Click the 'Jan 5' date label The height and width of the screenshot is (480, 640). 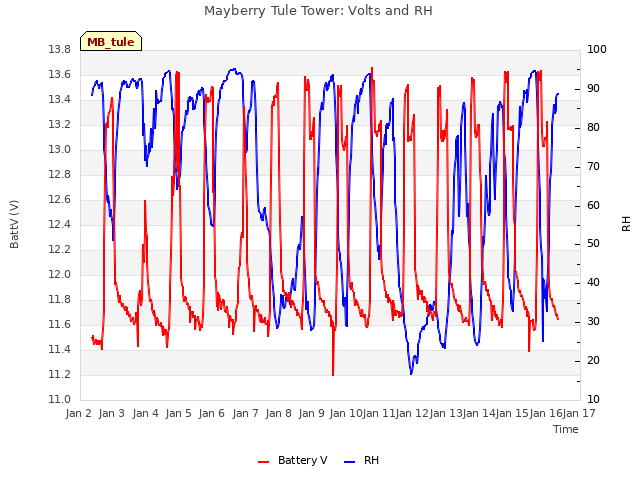[179, 414]
